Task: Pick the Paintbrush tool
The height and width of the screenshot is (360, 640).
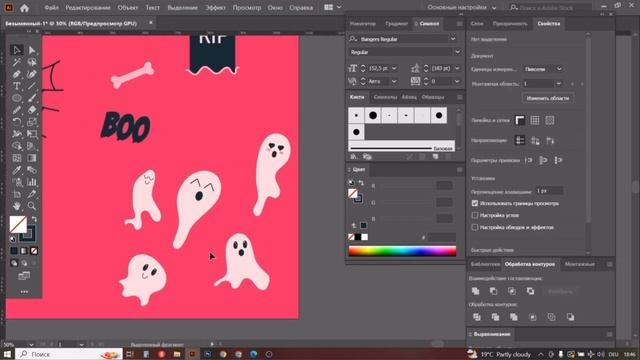Action: [x=32, y=98]
